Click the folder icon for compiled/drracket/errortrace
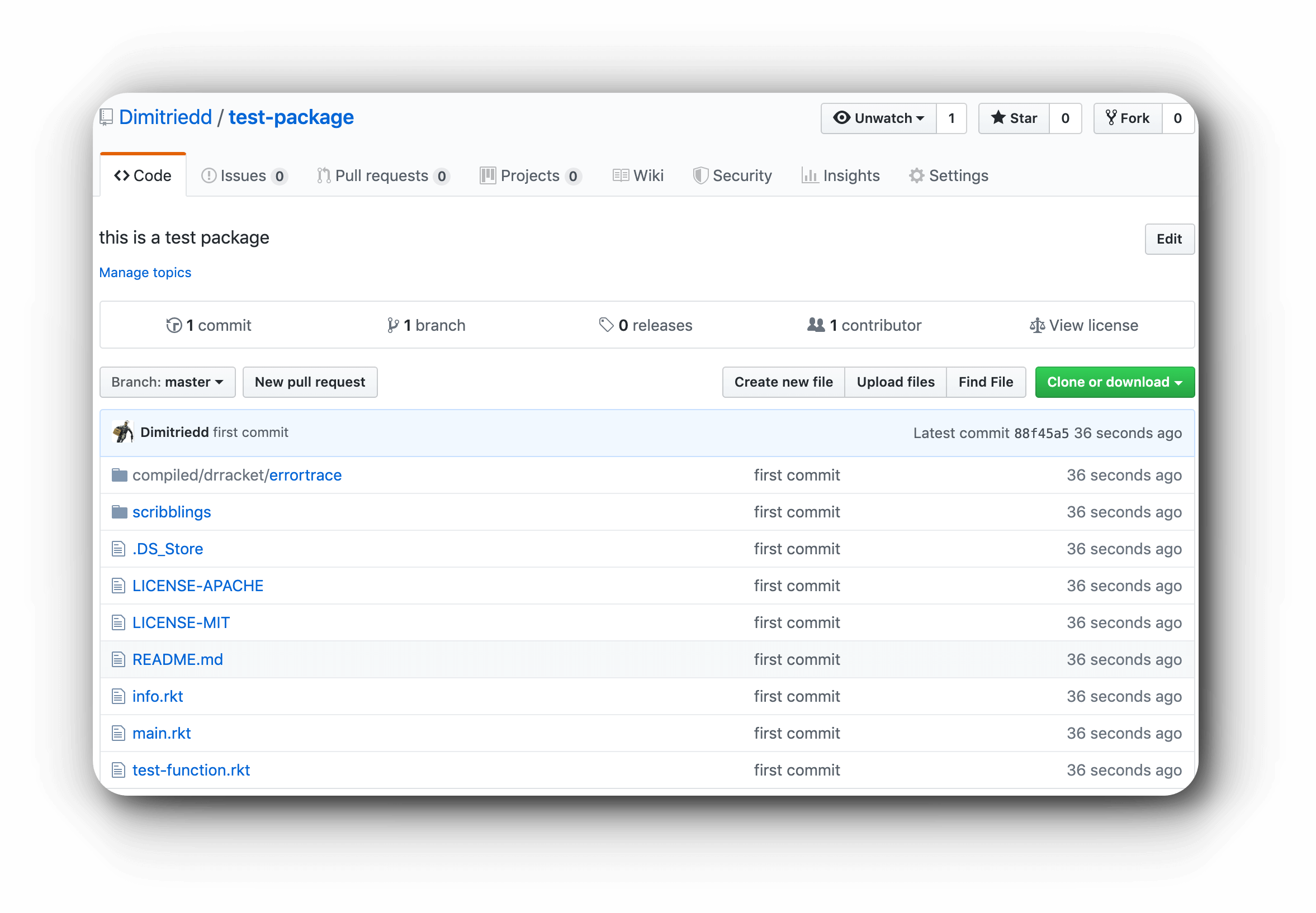The height and width of the screenshot is (913, 1316). coord(119,475)
